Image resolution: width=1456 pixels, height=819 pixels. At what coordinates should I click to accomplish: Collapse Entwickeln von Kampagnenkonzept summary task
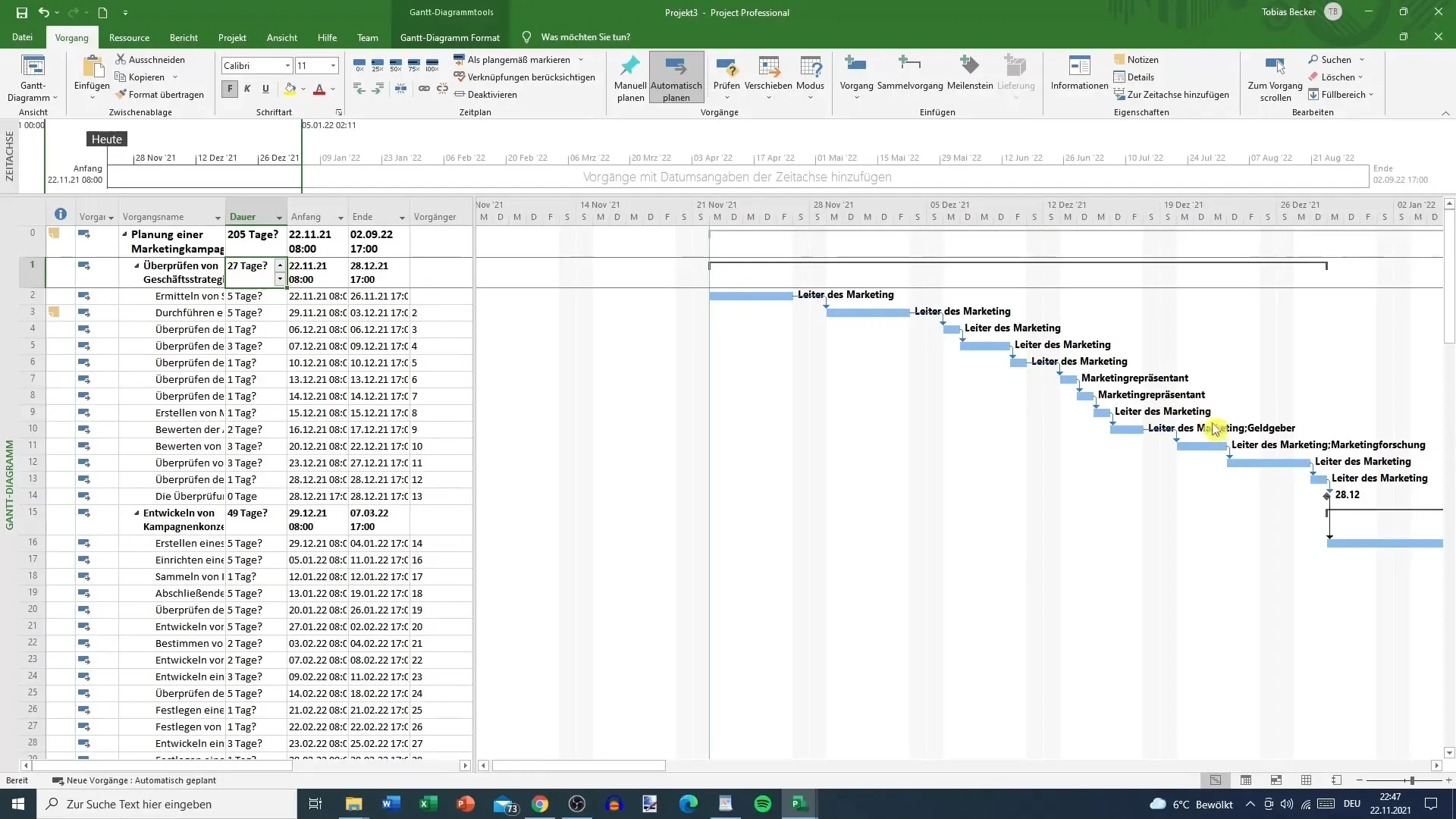point(136,513)
